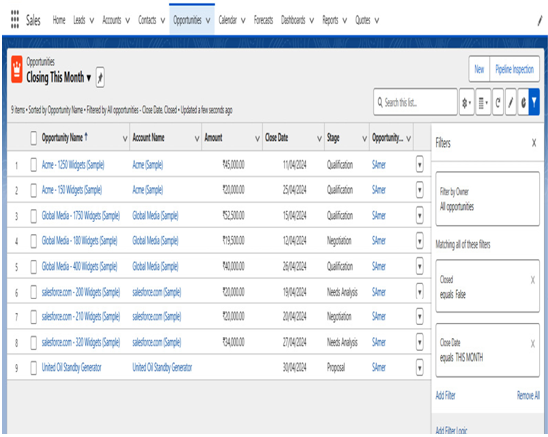Check salesforce.com - 200 Widgets checkbox
The width and height of the screenshot is (548, 437).
point(34,292)
